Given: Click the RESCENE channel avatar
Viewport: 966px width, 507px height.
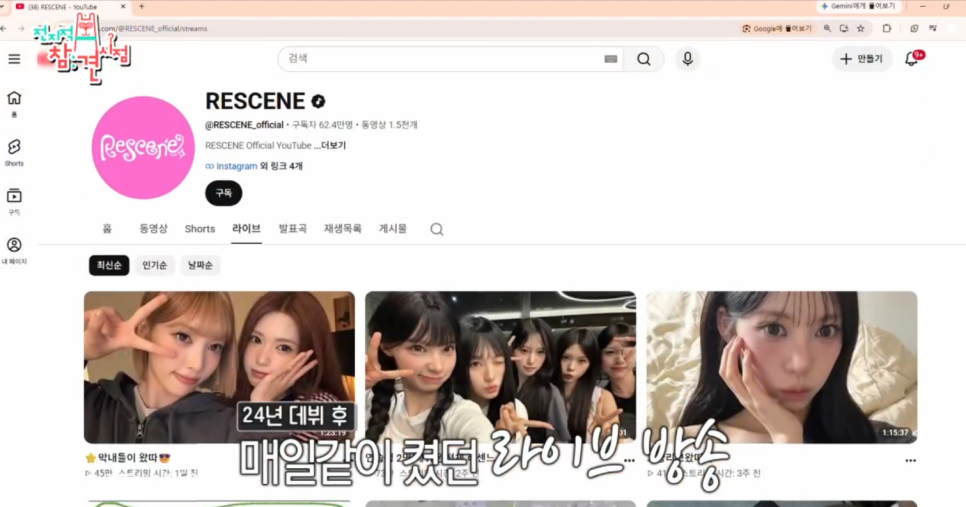Looking at the screenshot, I should coord(143,148).
